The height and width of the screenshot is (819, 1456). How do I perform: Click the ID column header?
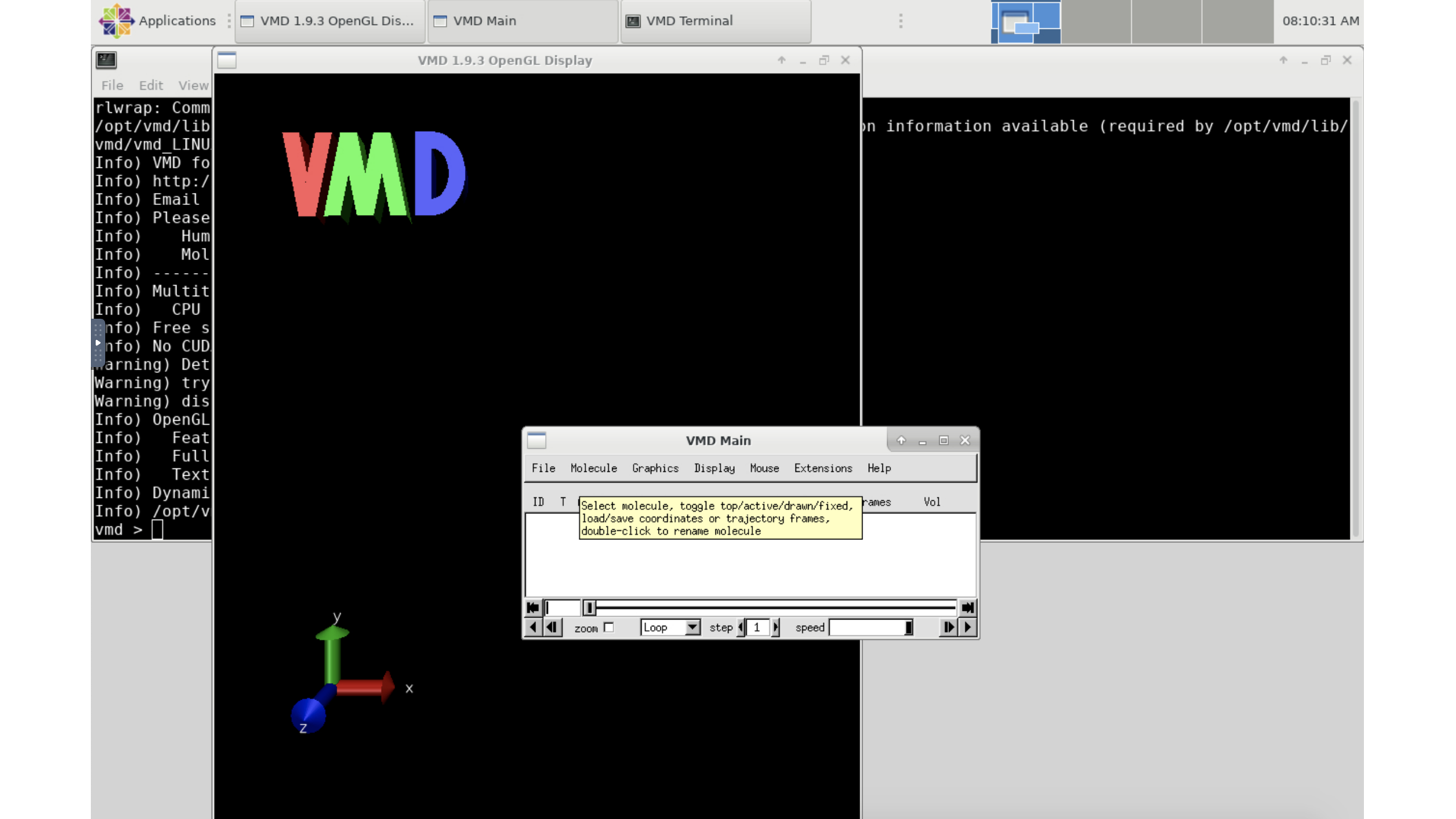click(x=538, y=502)
